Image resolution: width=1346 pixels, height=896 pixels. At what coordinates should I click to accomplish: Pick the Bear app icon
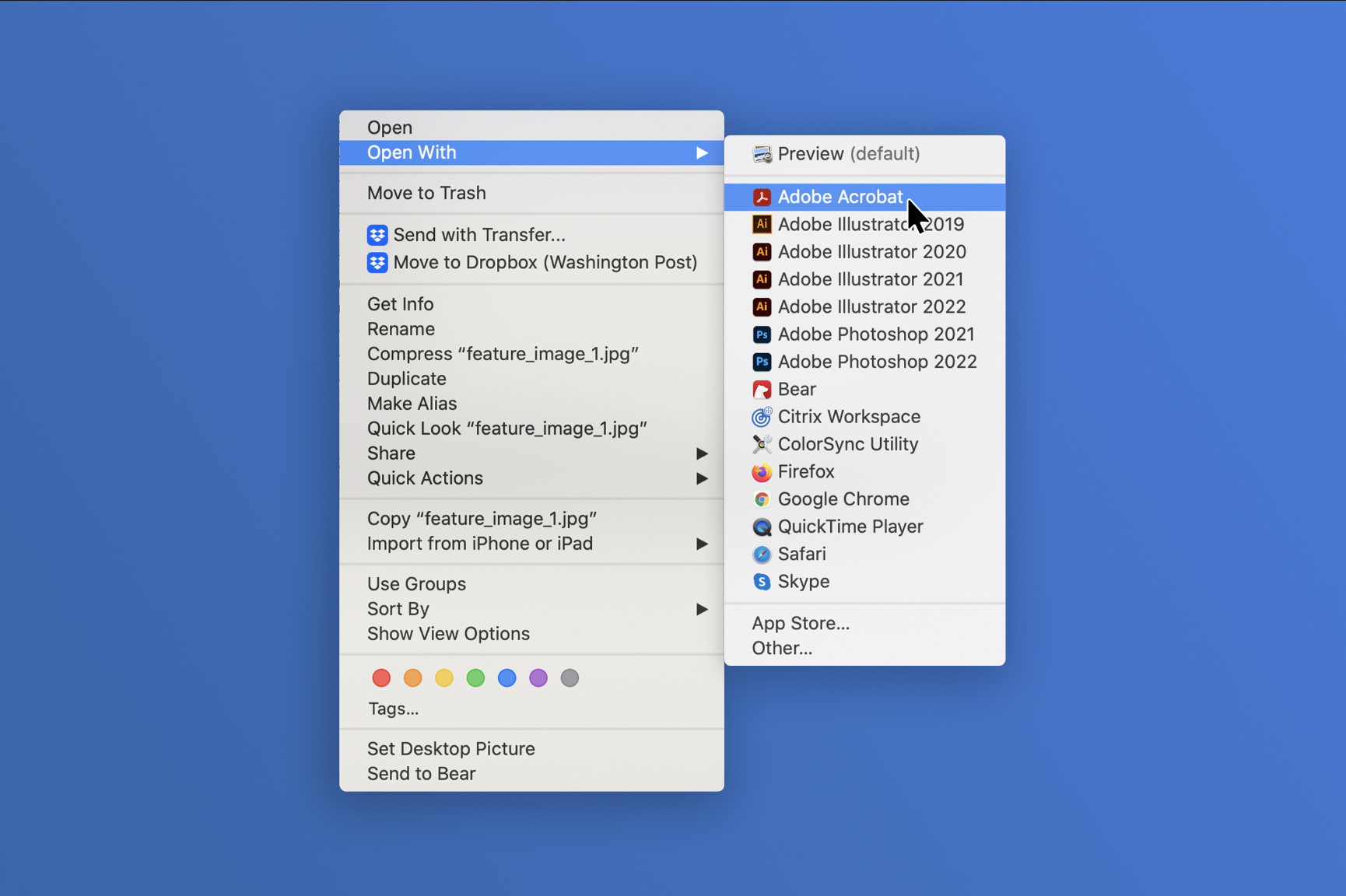click(762, 390)
